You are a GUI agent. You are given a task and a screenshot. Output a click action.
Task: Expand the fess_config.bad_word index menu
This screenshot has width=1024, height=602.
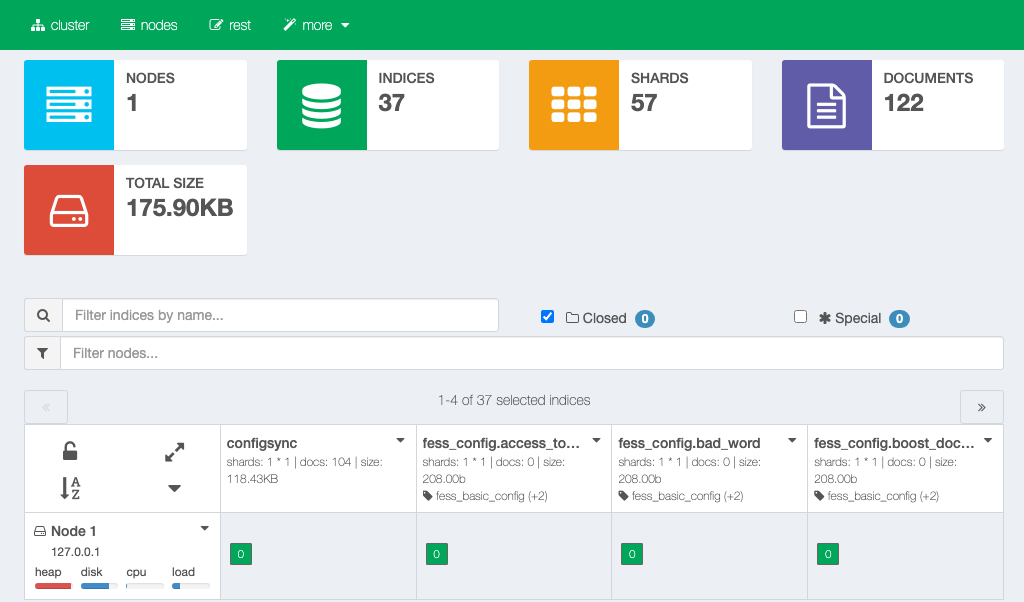pos(792,440)
